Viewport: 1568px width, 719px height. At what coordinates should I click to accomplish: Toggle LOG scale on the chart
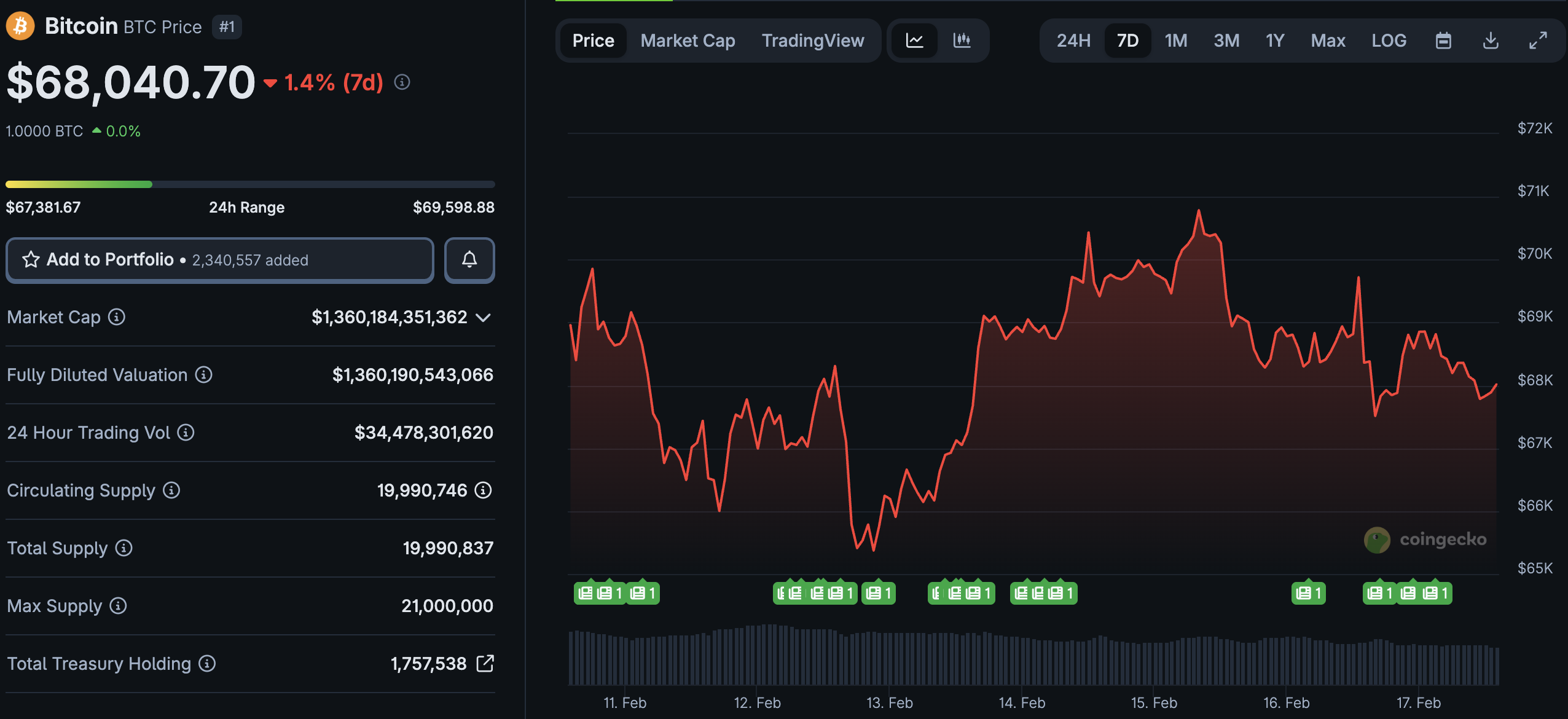[x=1389, y=41]
